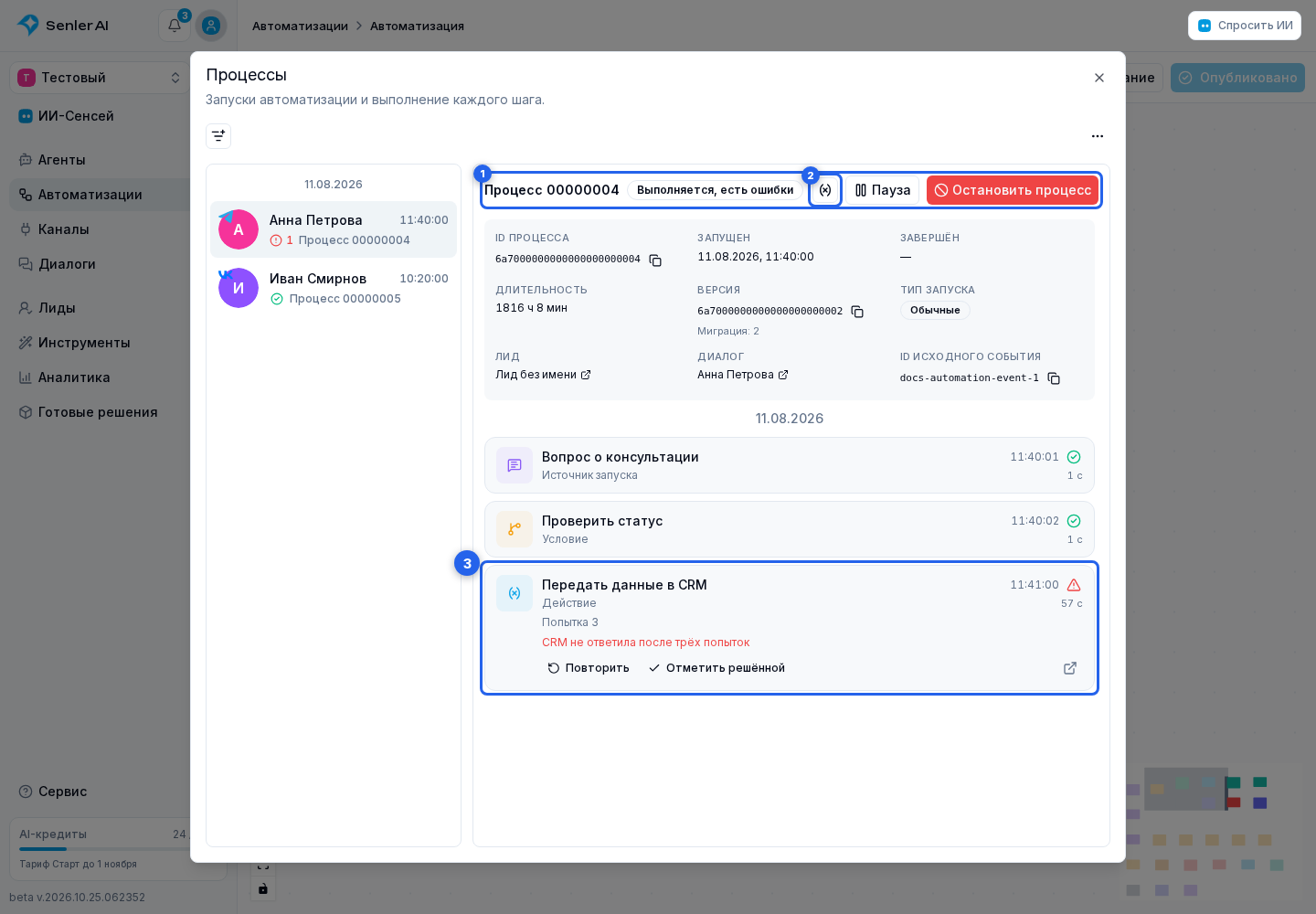Click Повторить to retry CRM step
Viewport: 1316px width, 914px height.
tap(589, 668)
